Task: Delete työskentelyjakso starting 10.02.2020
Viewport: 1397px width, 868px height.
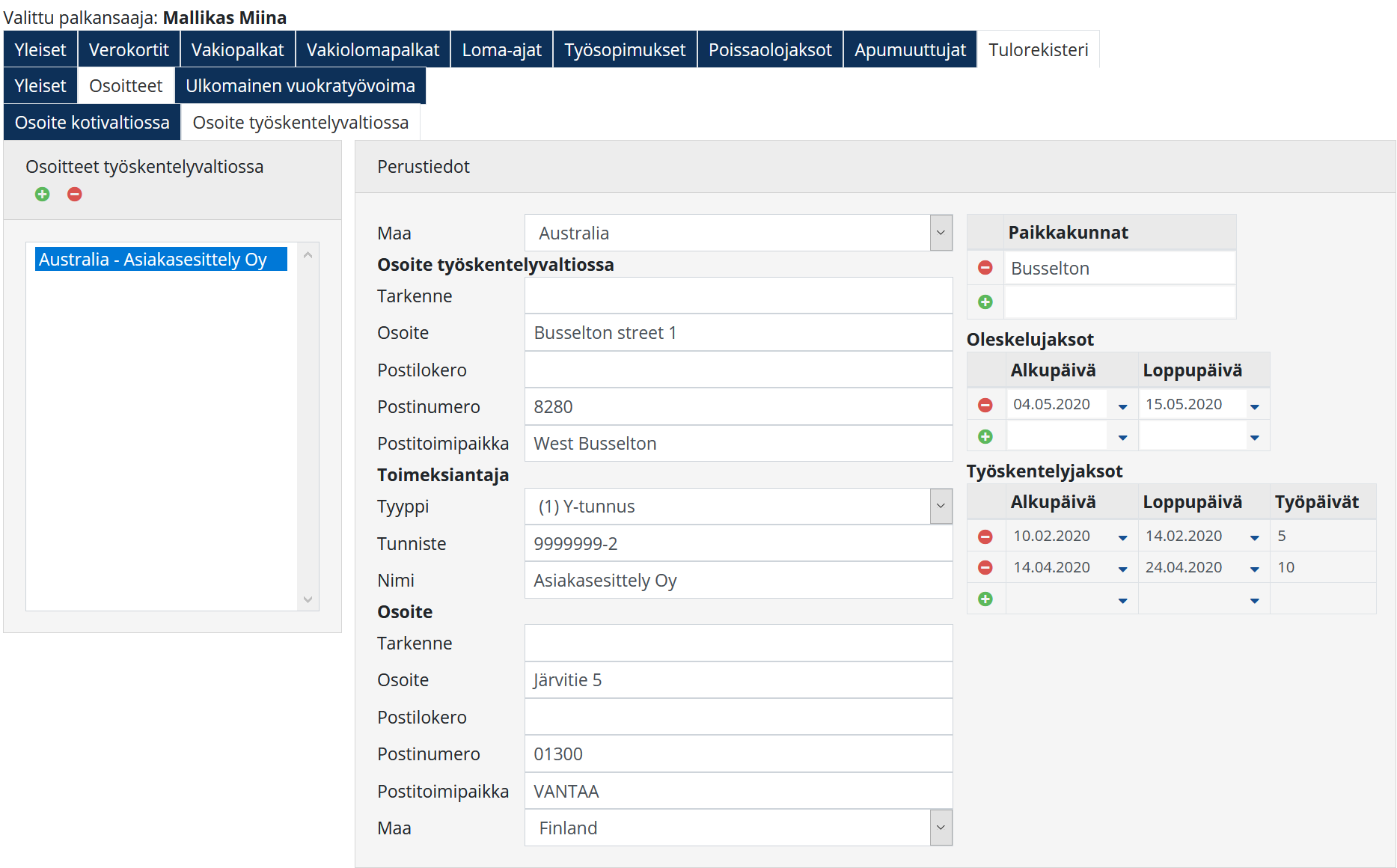Action: (985, 537)
